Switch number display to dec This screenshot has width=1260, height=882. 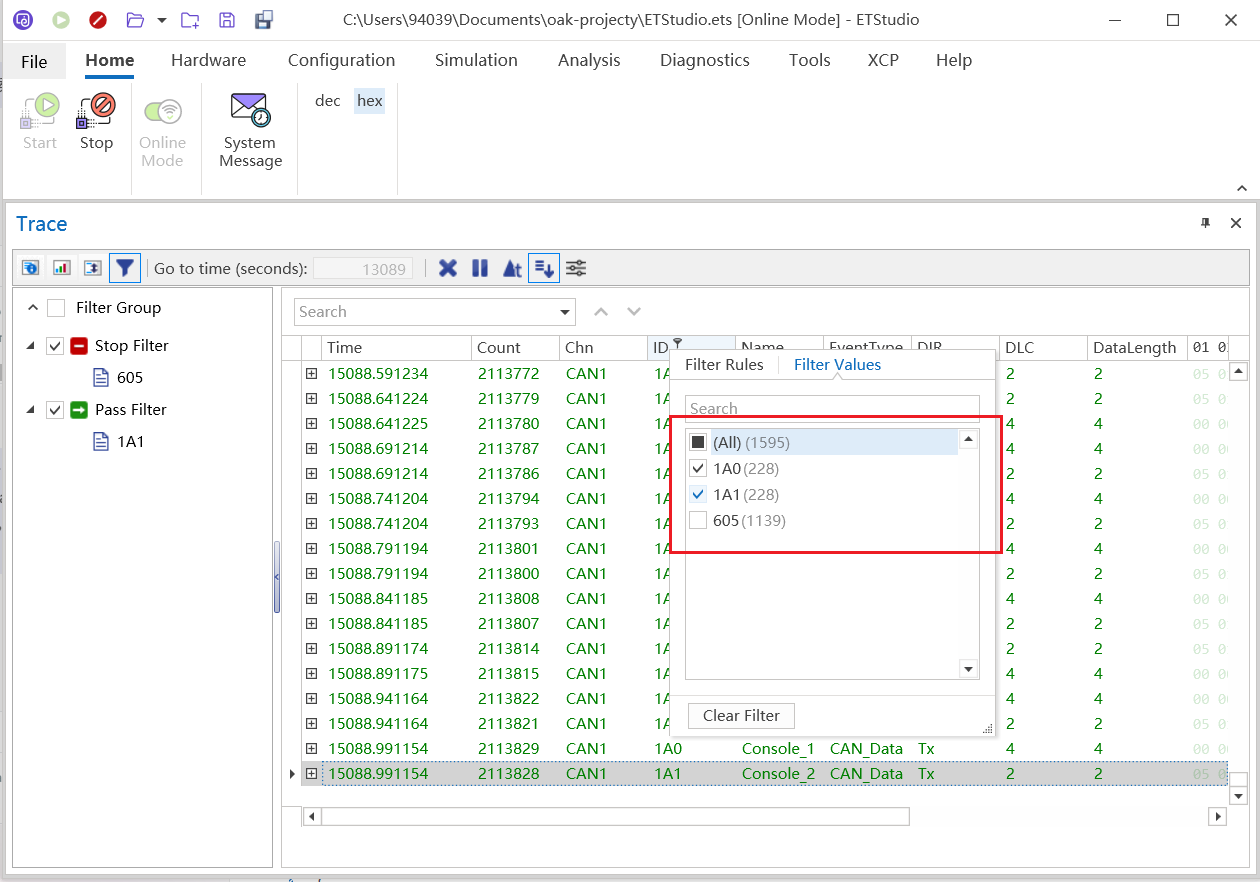point(328,101)
